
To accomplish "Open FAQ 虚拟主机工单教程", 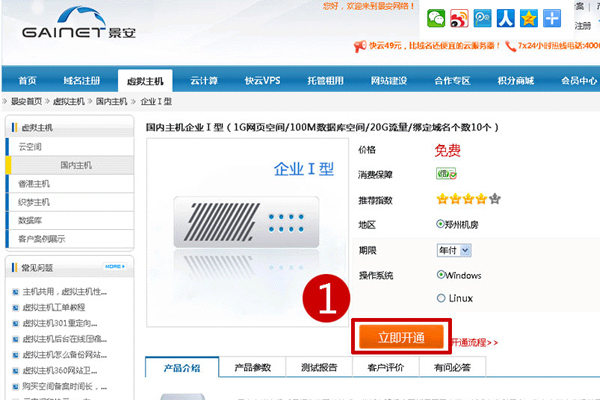I will point(54,307).
